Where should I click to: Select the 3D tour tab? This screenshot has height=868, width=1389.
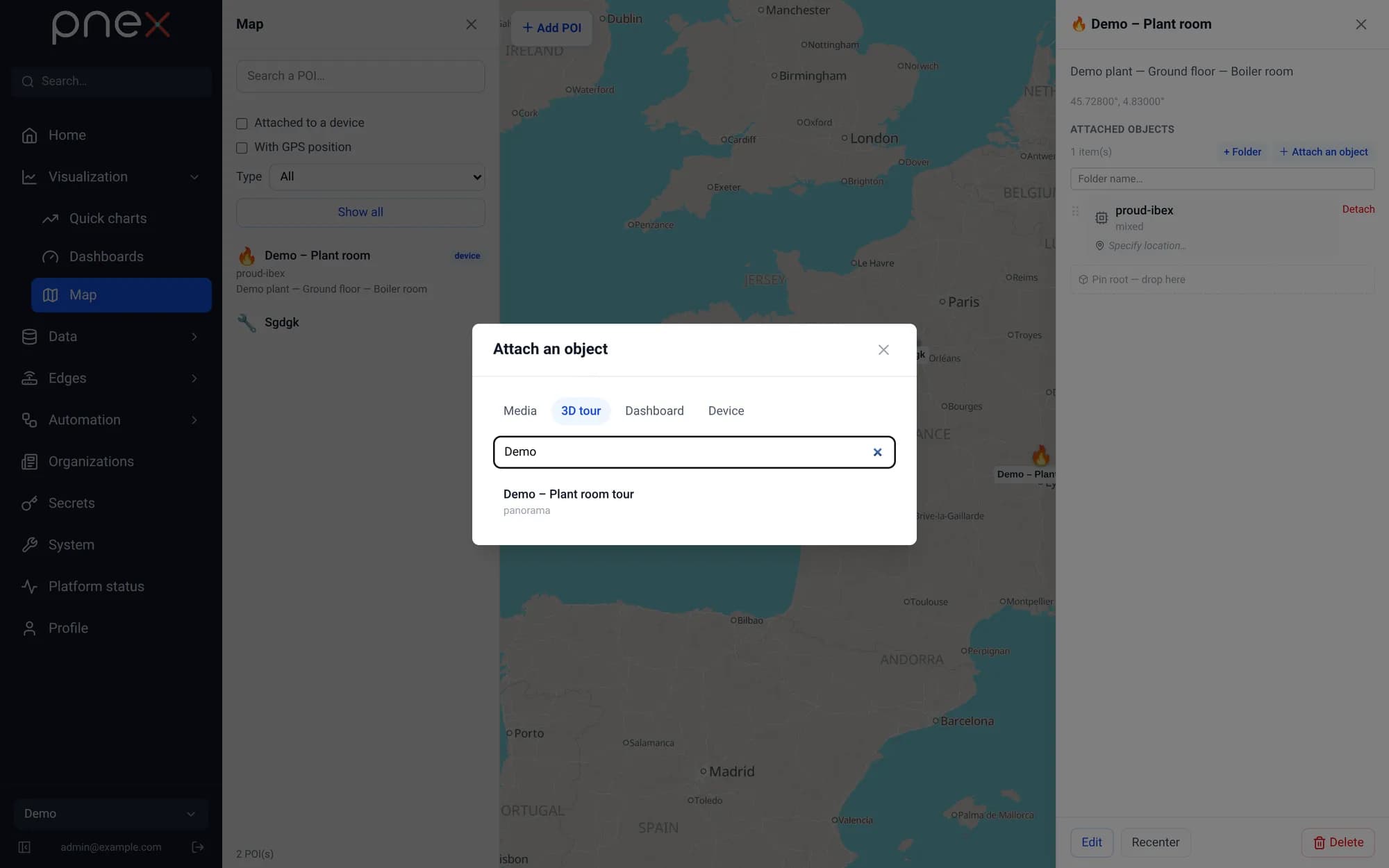pyautogui.click(x=581, y=411)
